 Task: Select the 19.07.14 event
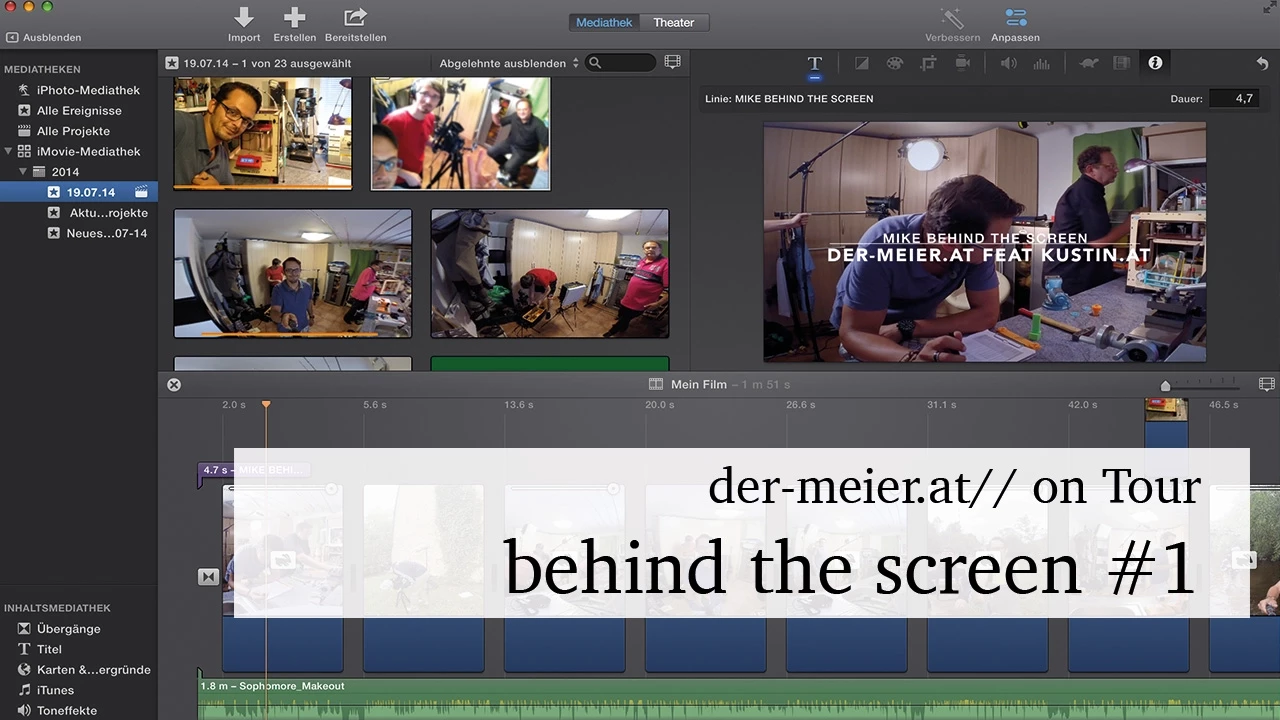click(x=79, y=192)
